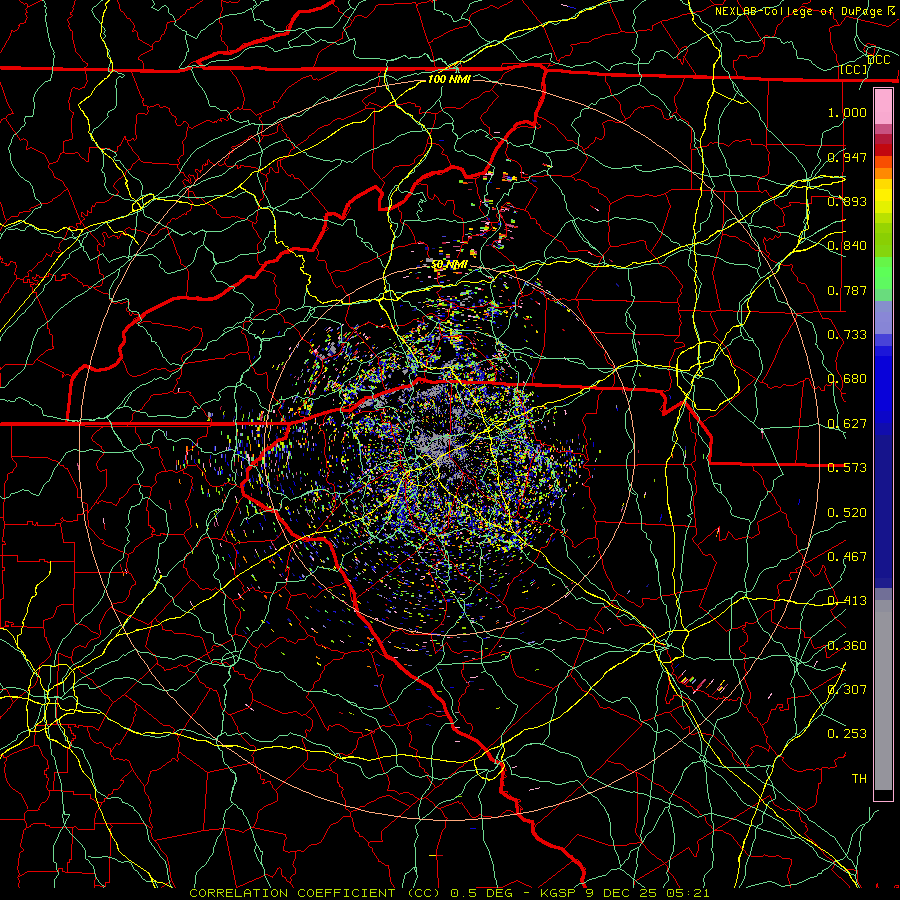Pick the gray segment of the color bar
Screen dimensions: 900x900
pyautogui.click(x=883, y=695)
